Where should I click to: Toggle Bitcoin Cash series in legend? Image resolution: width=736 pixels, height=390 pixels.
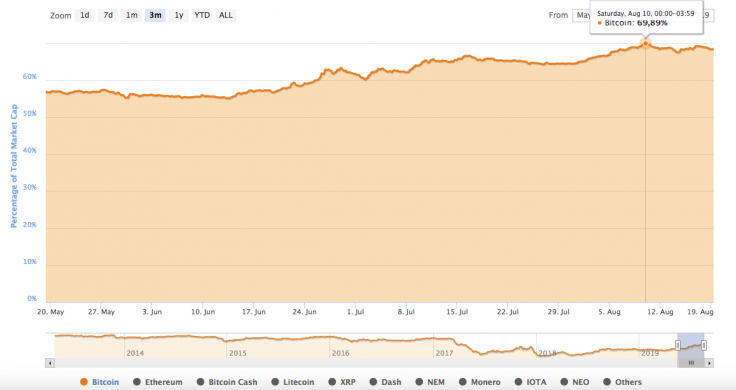pos(227,382)
